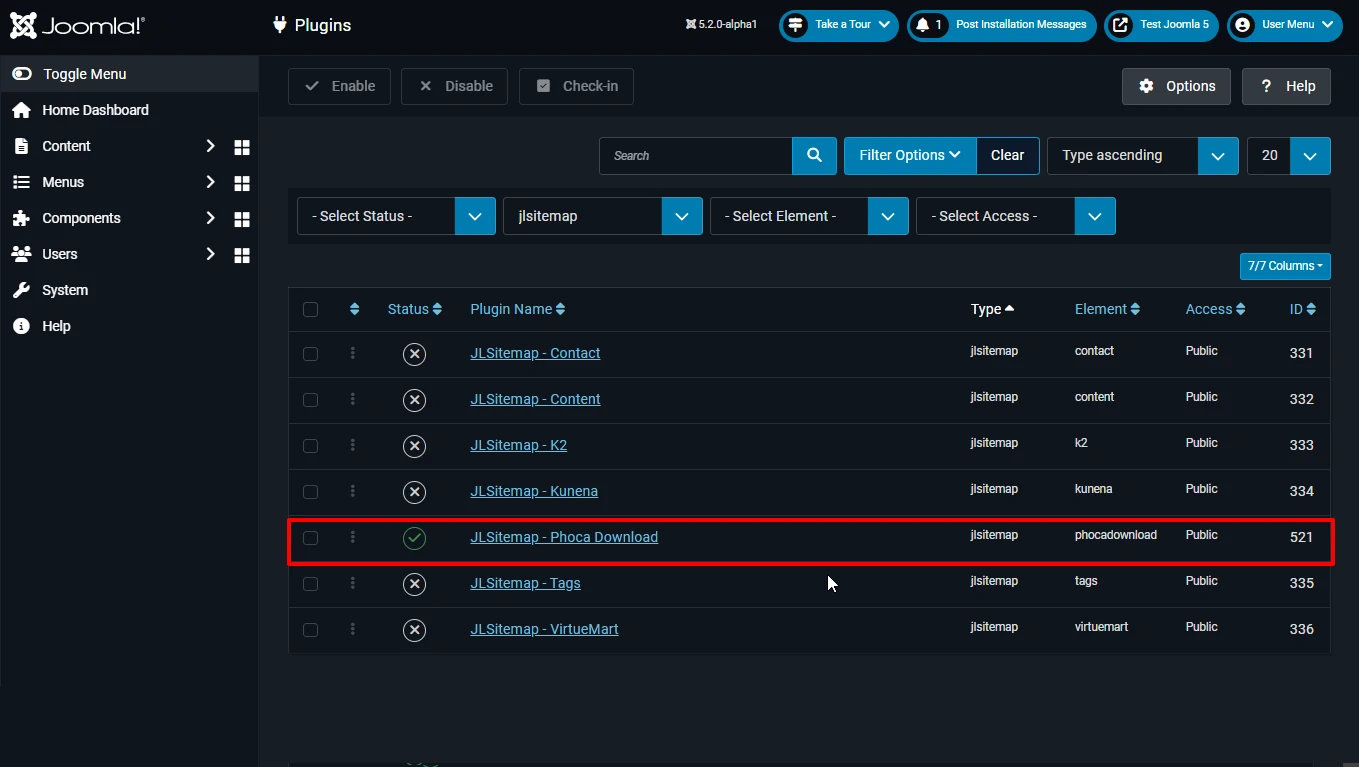Viewport: 1359px width, 767px height.
Task: Open the Select Status filter
Action: coord(396,216)
